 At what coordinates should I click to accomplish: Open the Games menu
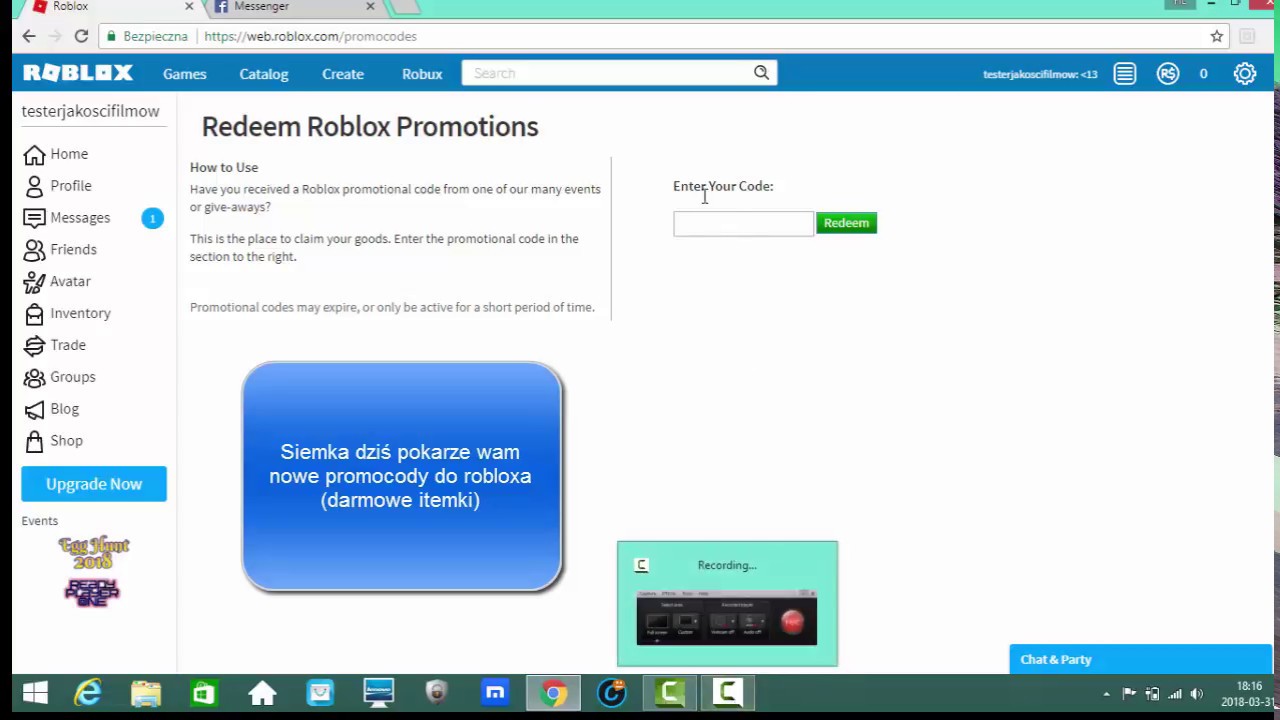[x=185, y=74]
